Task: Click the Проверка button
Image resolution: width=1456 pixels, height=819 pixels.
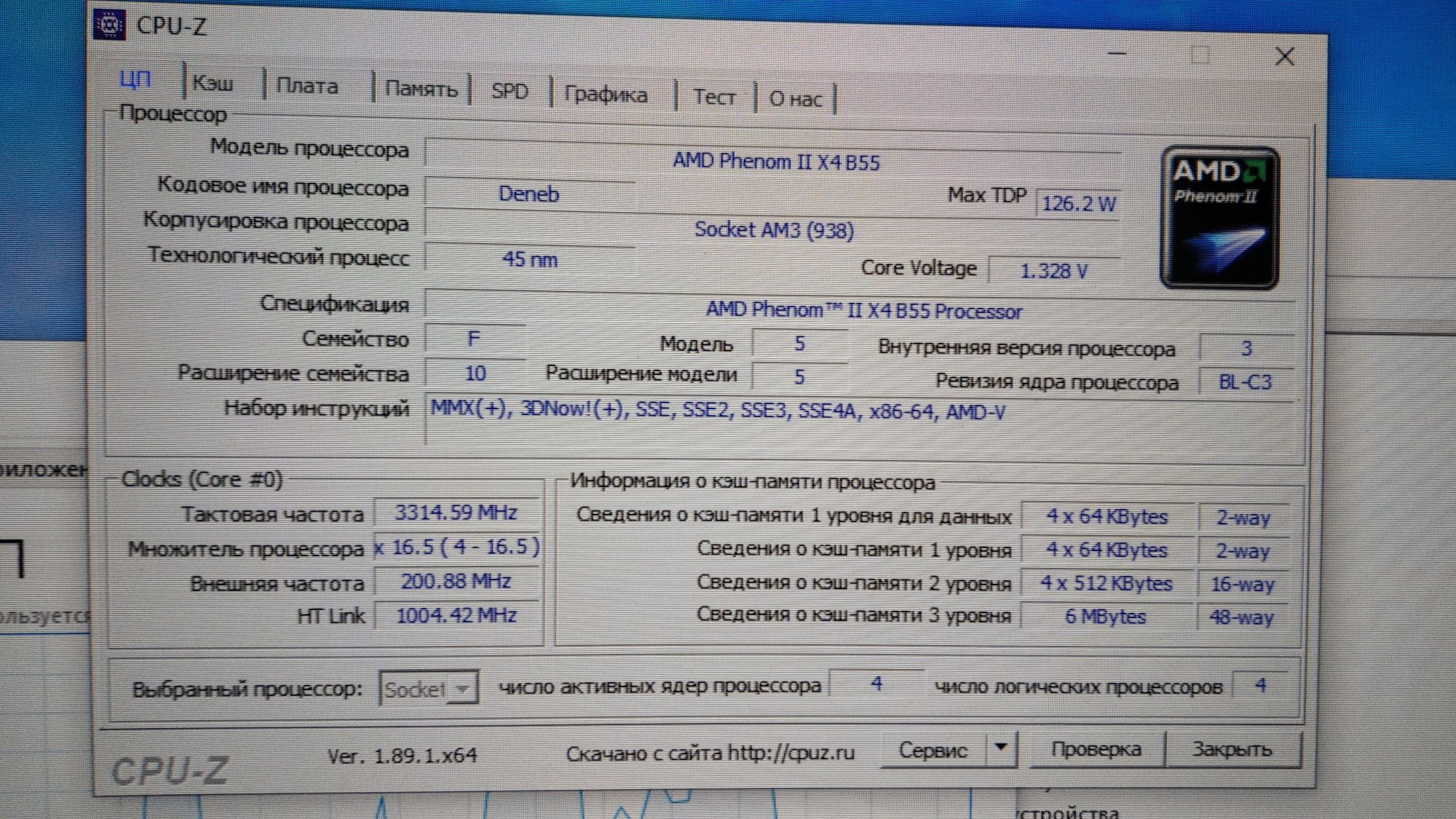Action: 1096,749
